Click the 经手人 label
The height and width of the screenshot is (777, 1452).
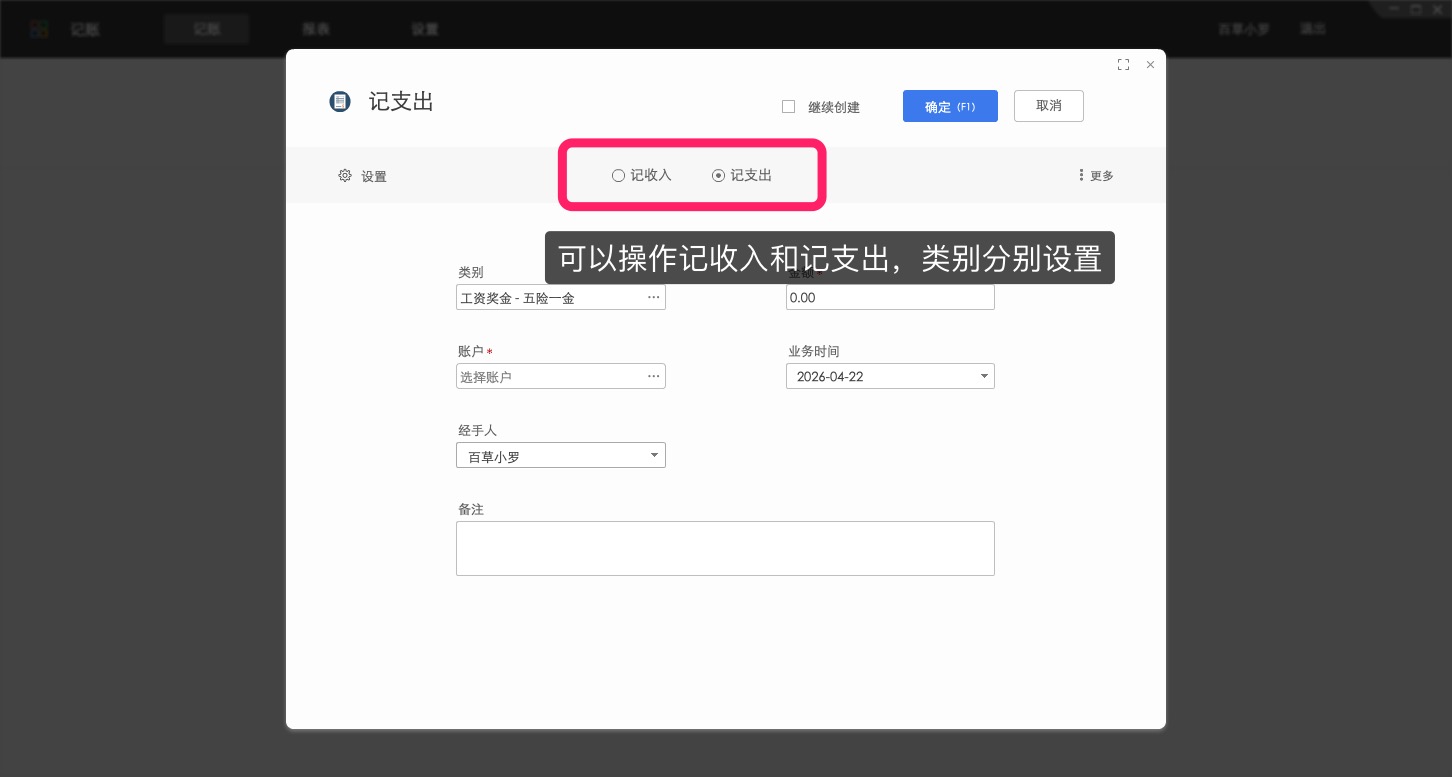(478, 430)
